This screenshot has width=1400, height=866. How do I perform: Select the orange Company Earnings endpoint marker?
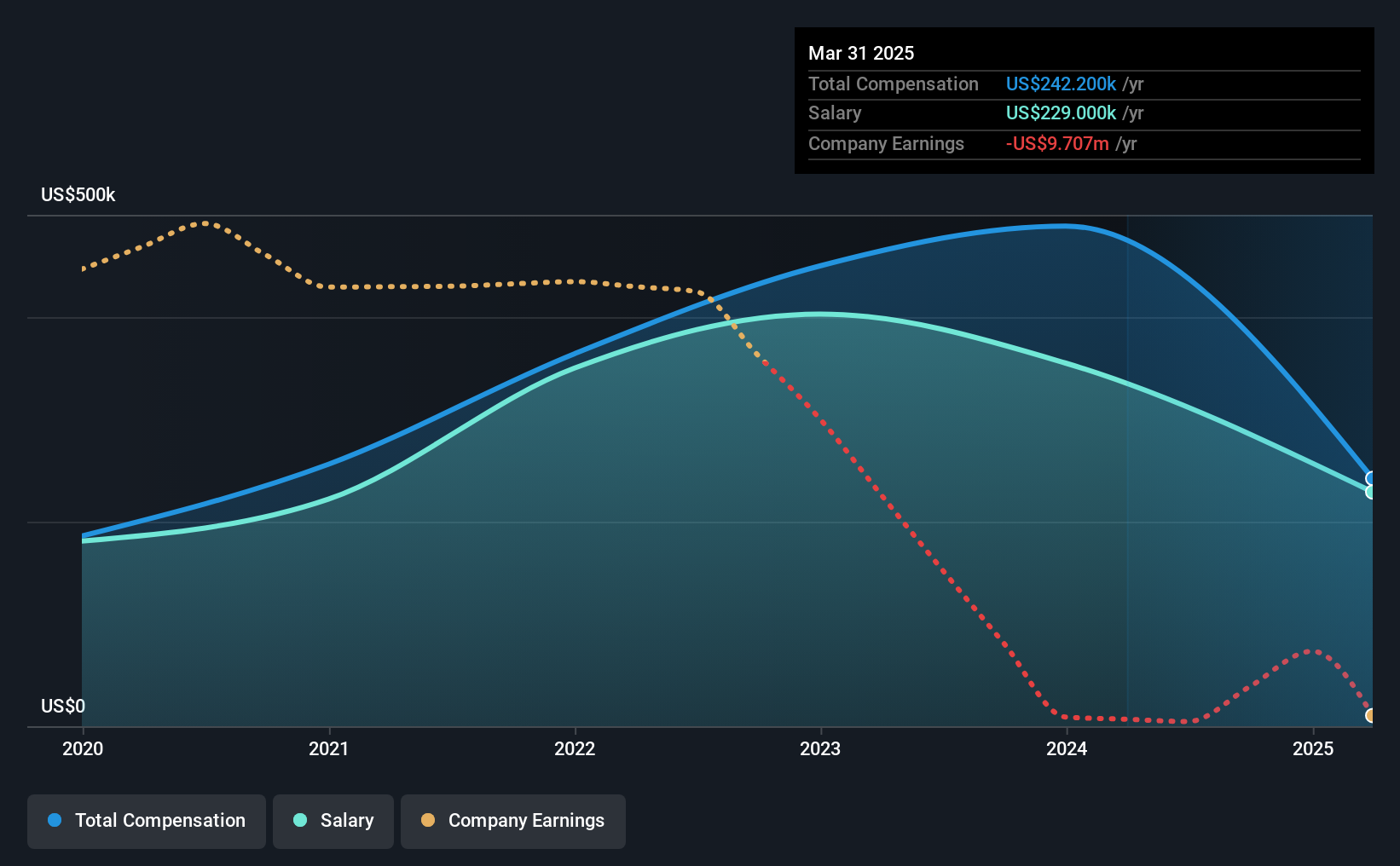[x=1371, y=716]
